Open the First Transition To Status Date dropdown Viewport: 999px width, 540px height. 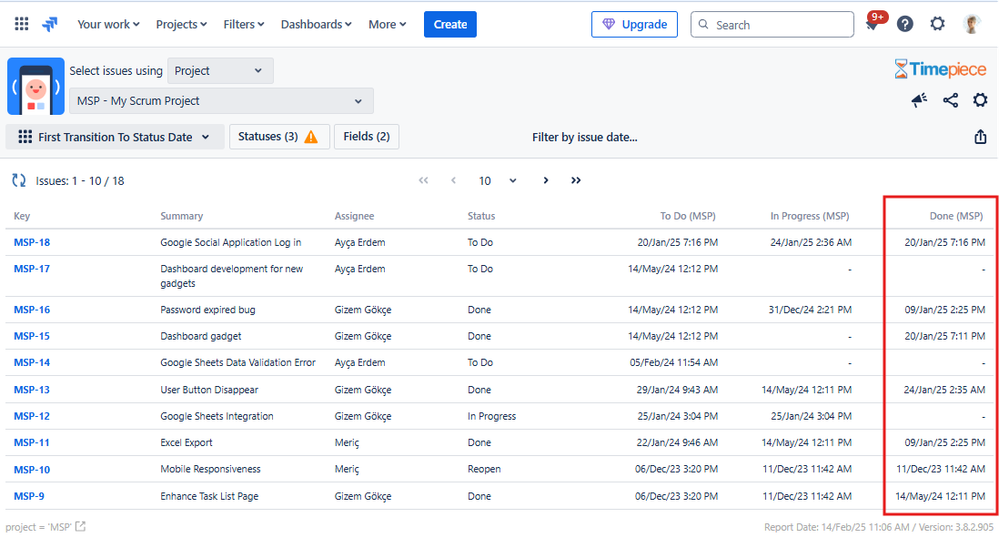point(115,137)
